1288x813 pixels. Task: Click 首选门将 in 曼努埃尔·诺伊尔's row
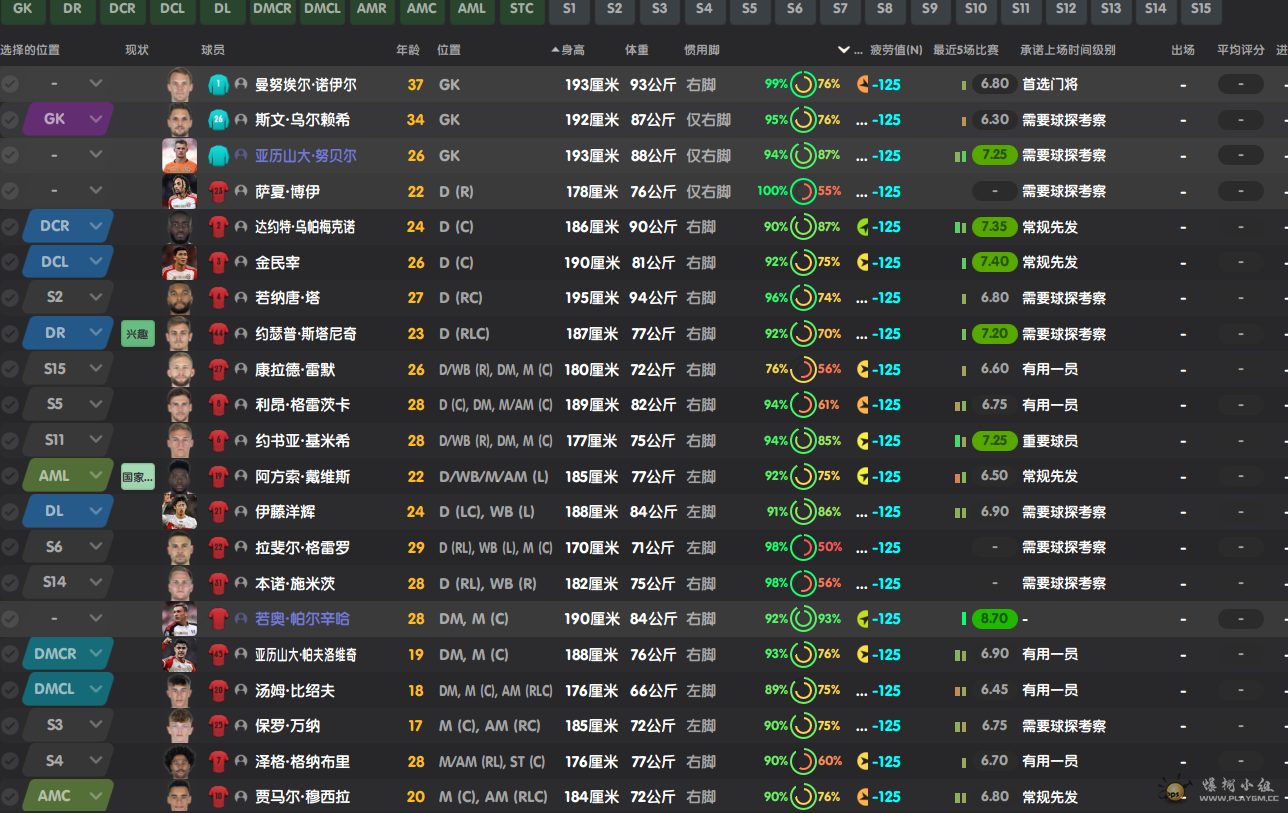tap(1050, 85)
